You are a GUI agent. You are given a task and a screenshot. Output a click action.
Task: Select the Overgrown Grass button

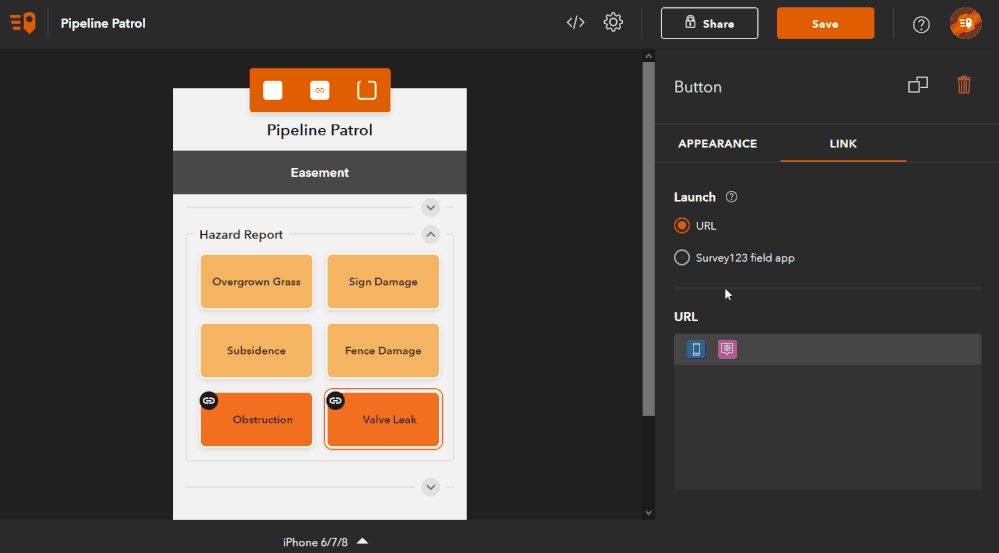pyautogui.click(x=256, y=282)
